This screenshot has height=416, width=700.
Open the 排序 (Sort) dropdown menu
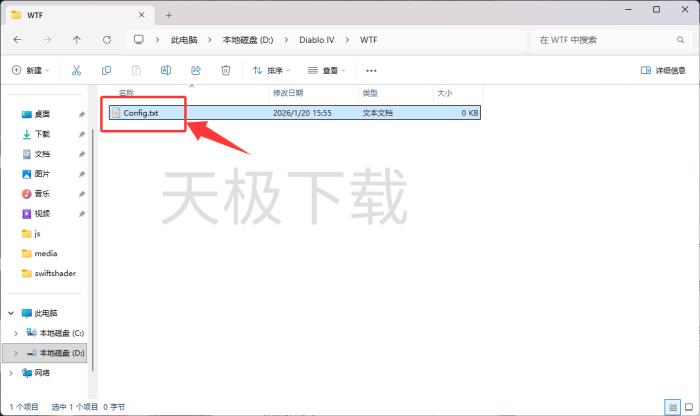coord(271,71)
